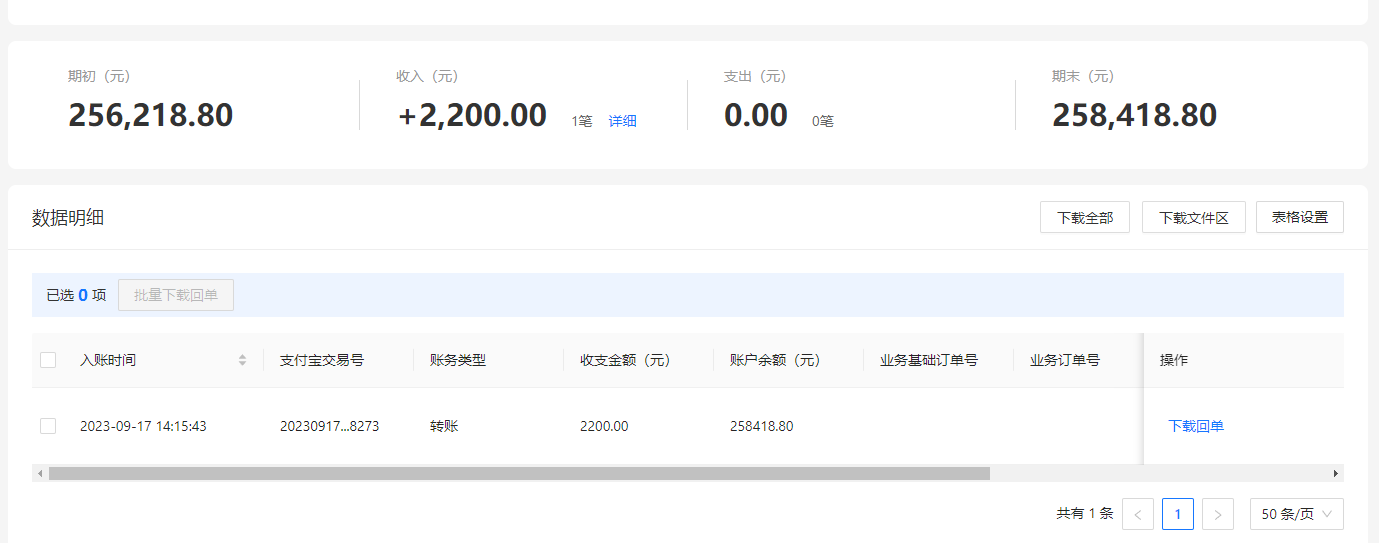Go to the next page arrow
This screenshot has width=1379, height=543.
(x=1217, y=514)
